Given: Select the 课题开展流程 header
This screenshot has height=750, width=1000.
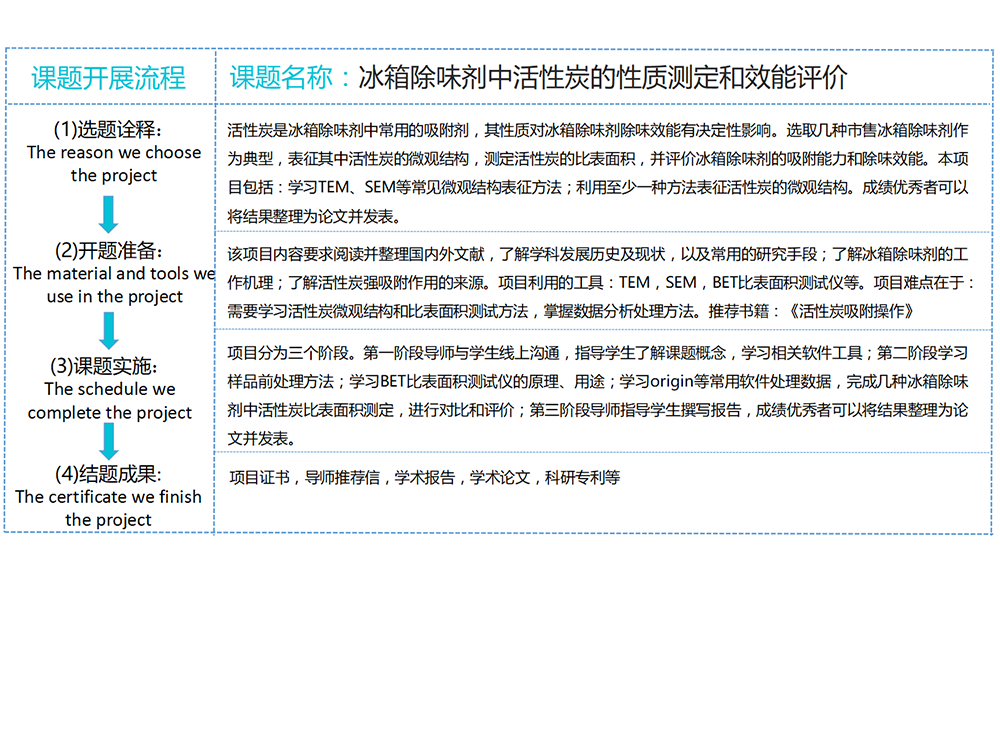Looking at the screenshot, I should [108, 78].
